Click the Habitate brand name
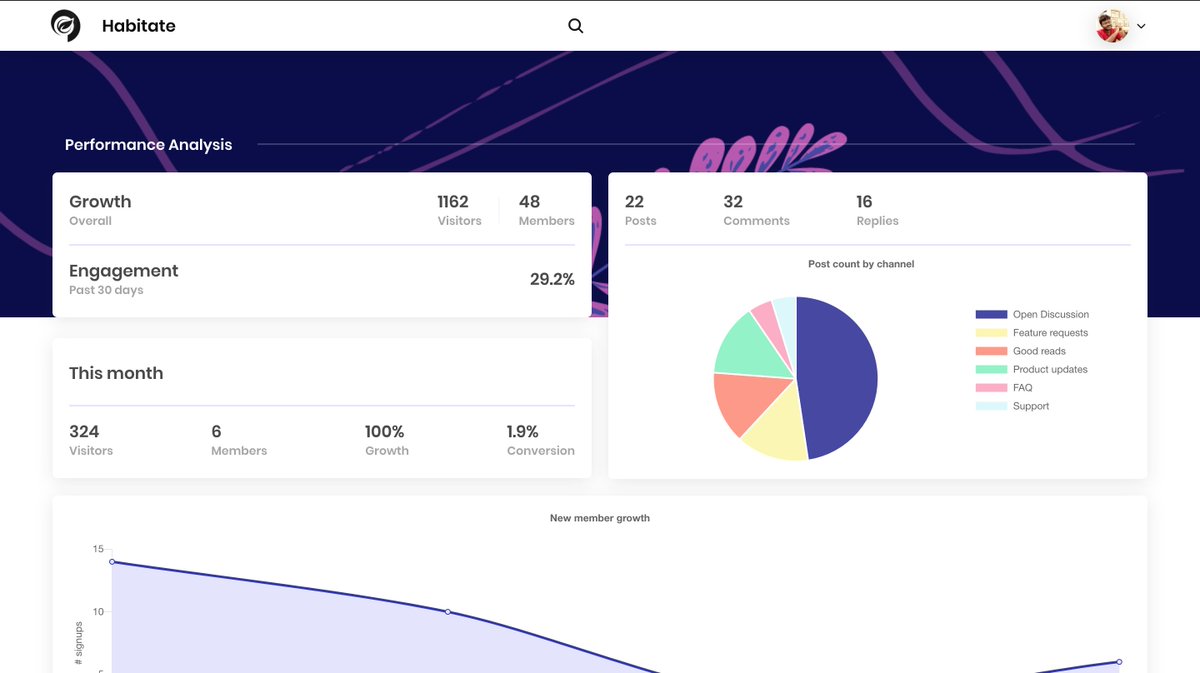The width and height of the screenshot is (1200, 673). coord(138,26)
